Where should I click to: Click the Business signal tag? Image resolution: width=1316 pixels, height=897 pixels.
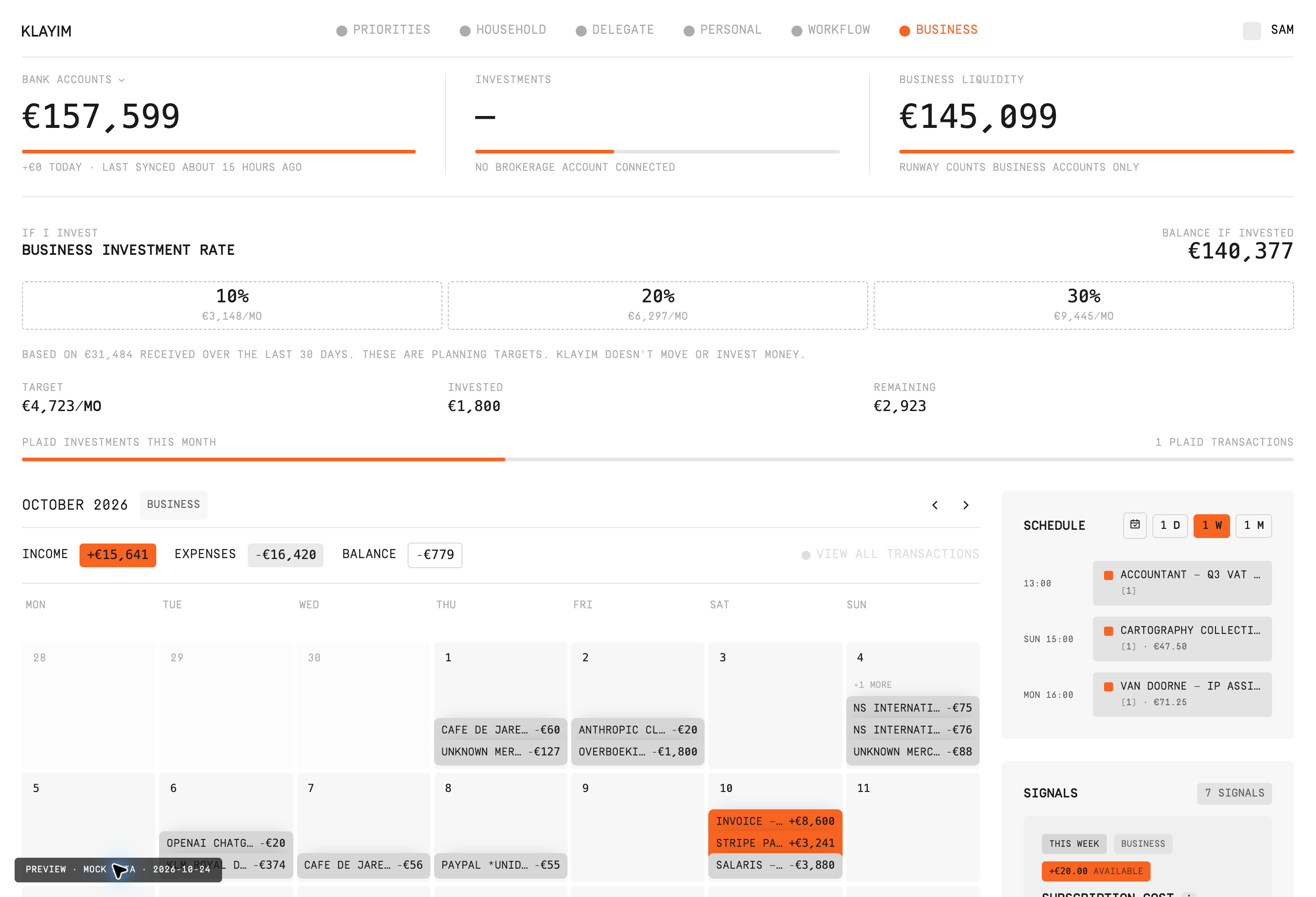pos(1143,844)
